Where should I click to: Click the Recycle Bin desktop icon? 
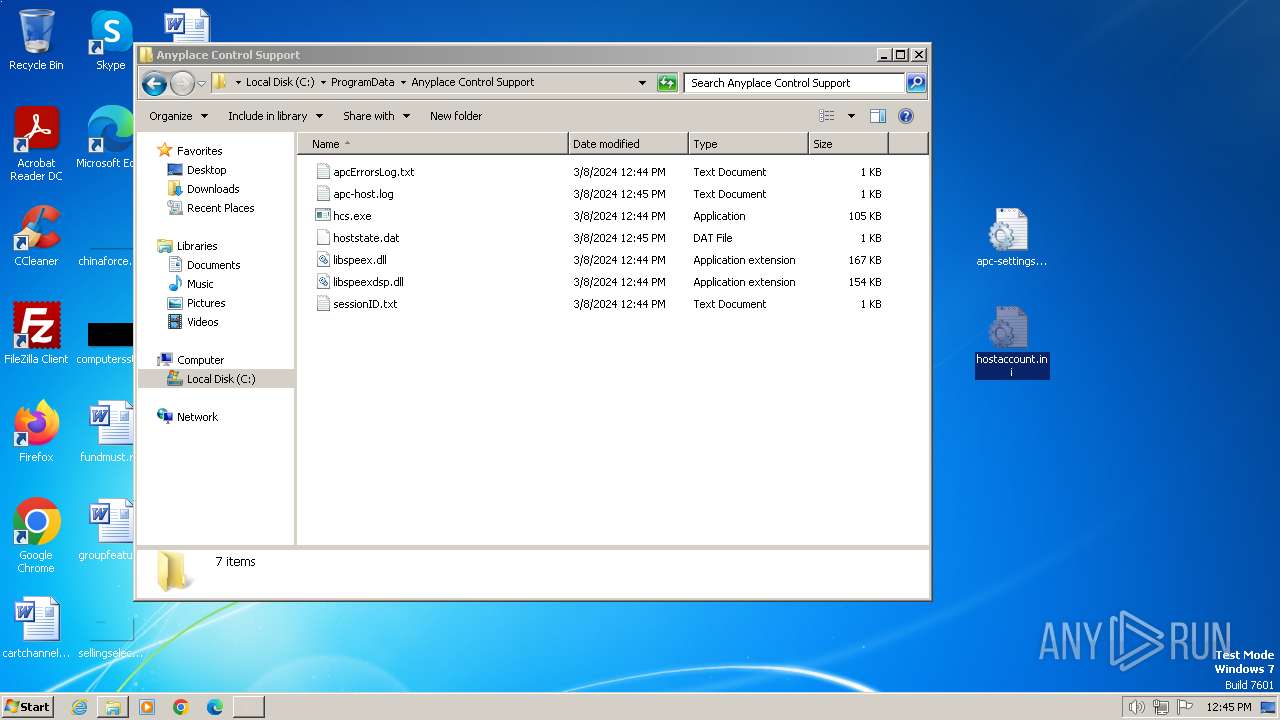(x=36, y=40)
